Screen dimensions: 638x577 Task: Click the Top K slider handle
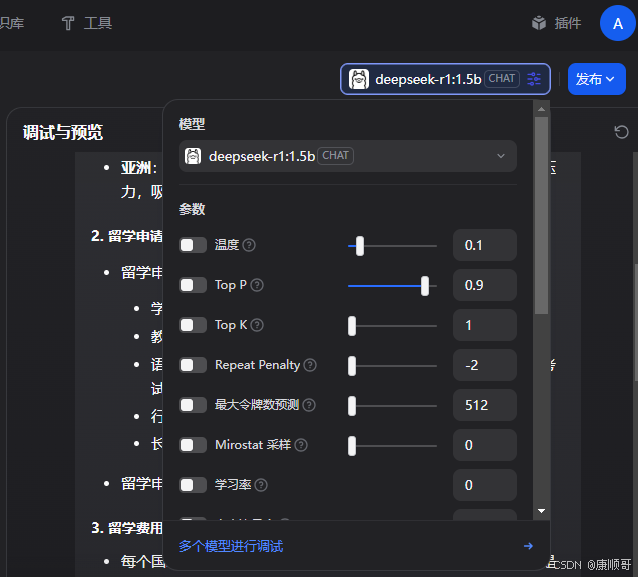click(x=352, y=326)
